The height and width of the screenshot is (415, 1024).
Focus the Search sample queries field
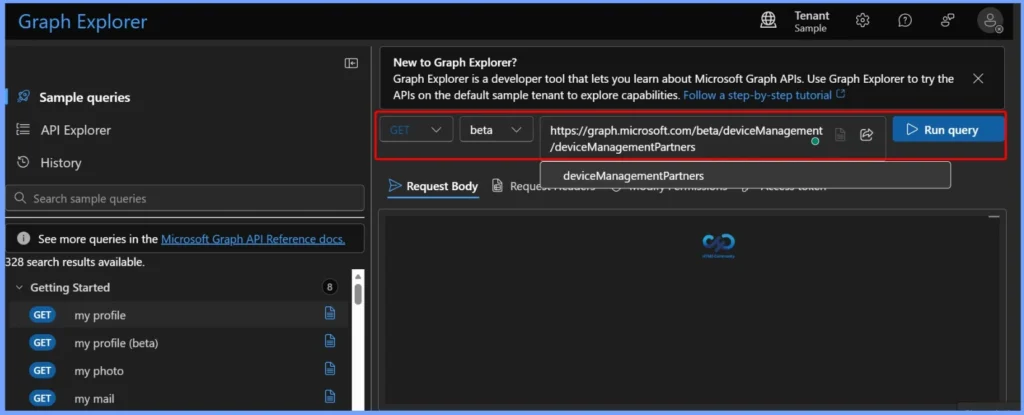point(185,198)
